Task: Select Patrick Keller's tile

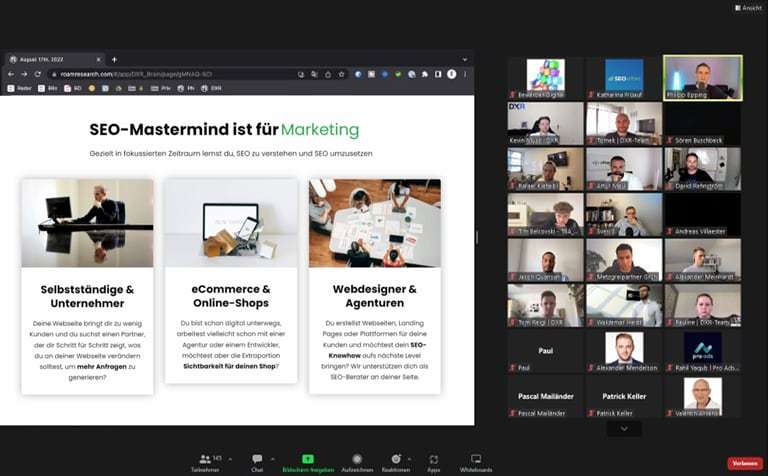Action: point(624,397)
